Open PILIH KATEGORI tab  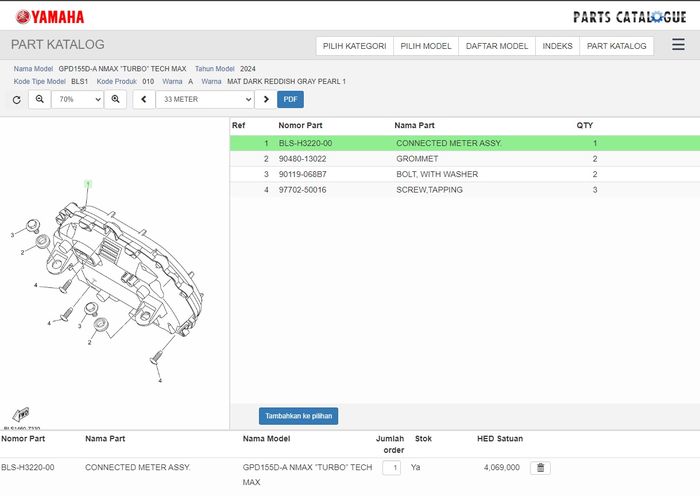pos(354,46)
